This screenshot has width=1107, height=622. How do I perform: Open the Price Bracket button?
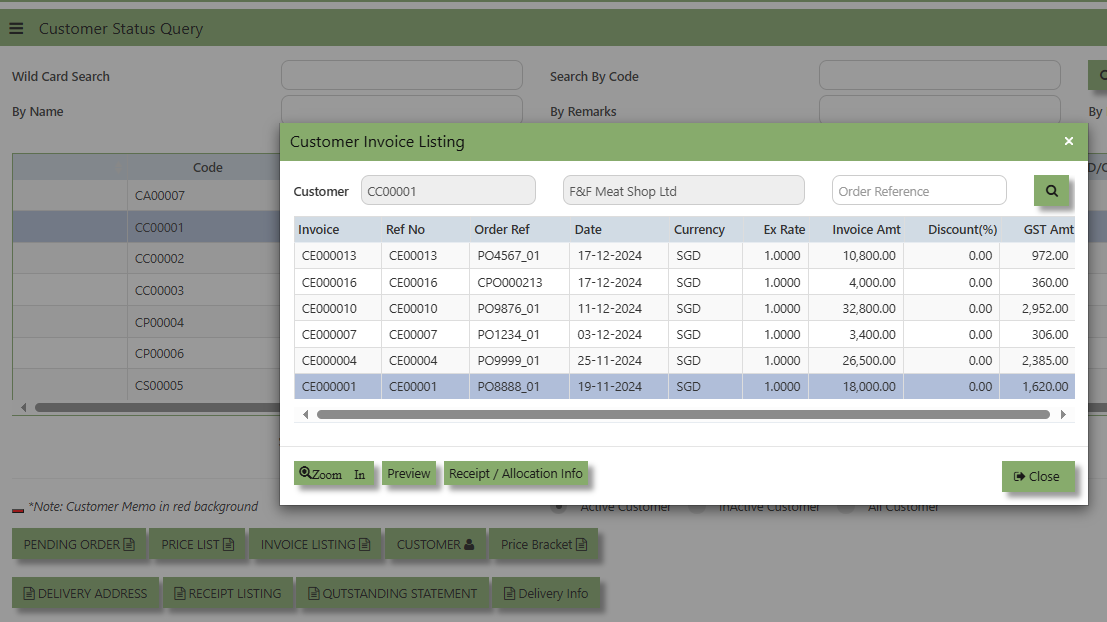click(544, 544)
